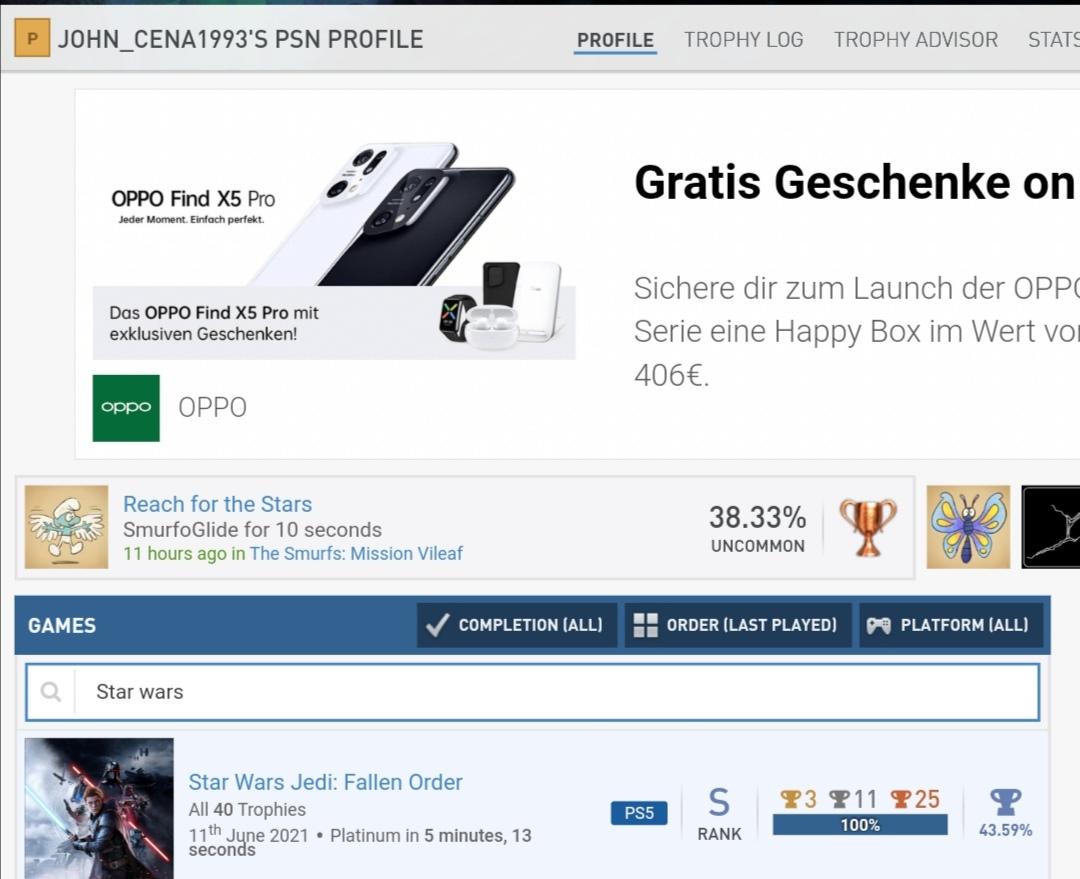Click the S rank indicator
Viewport: 1080px width, 879px height.
(719, 814)
